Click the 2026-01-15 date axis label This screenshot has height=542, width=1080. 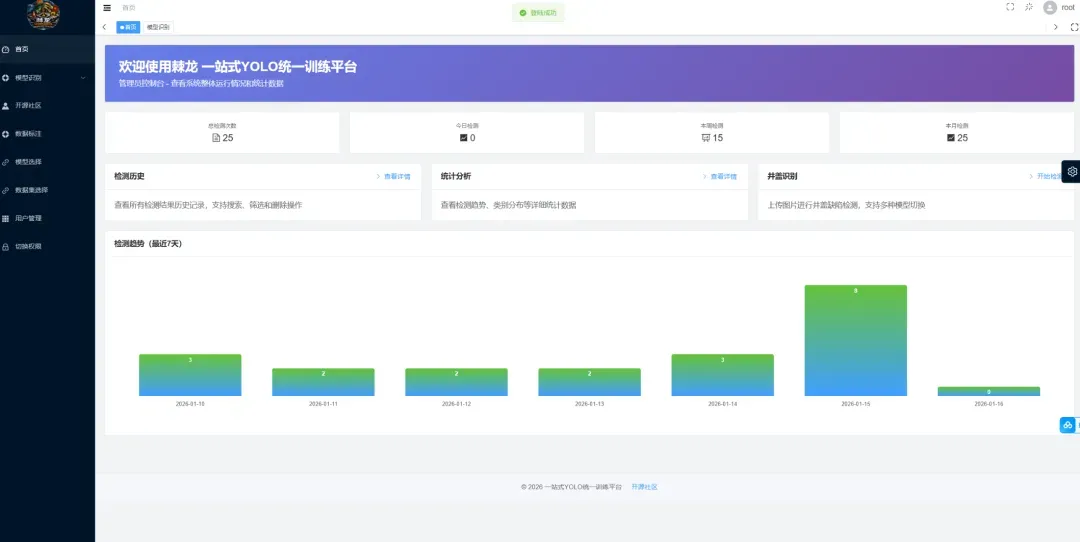(x=855, y=404)
